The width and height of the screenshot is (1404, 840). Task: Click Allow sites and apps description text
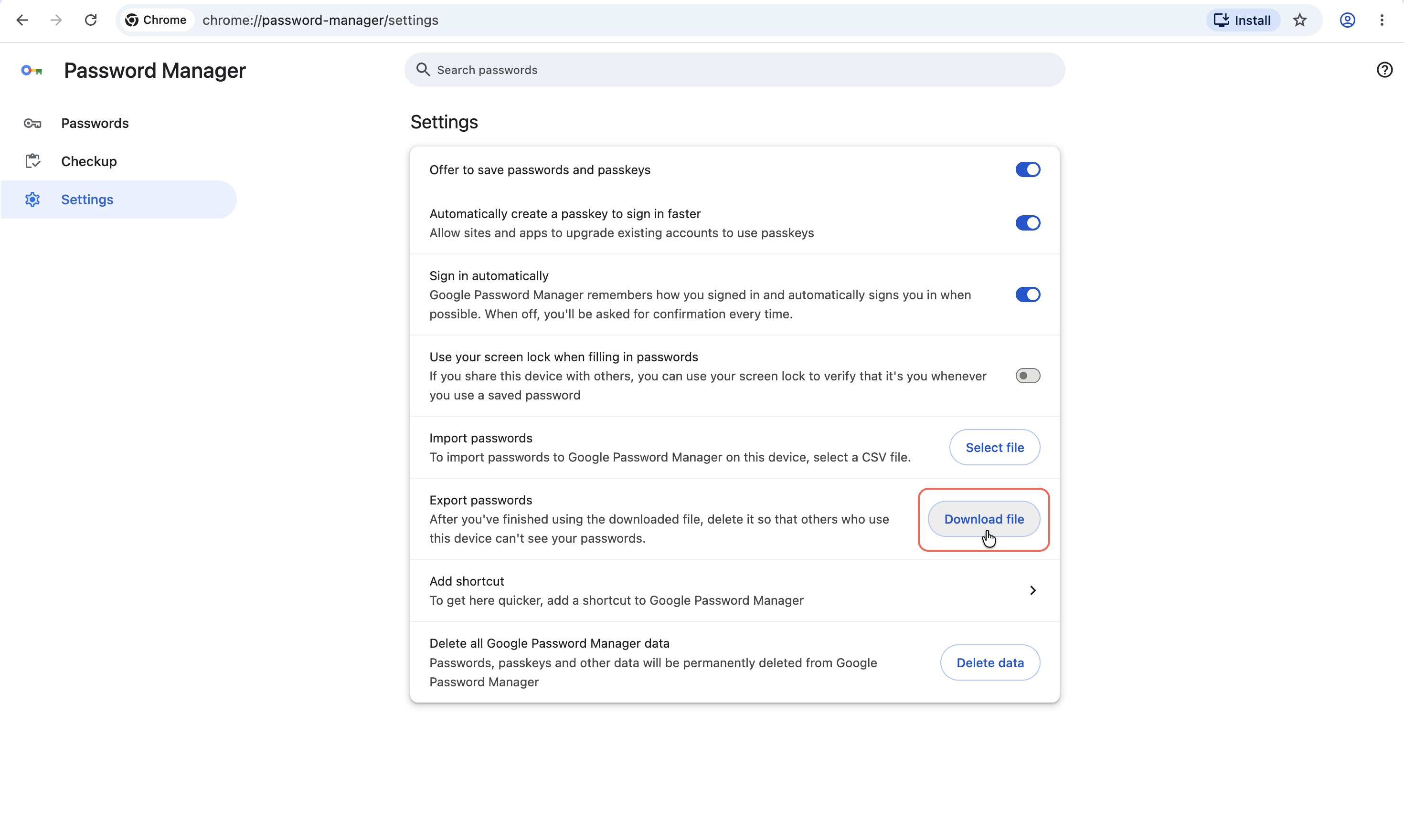(x=621, y=233)
